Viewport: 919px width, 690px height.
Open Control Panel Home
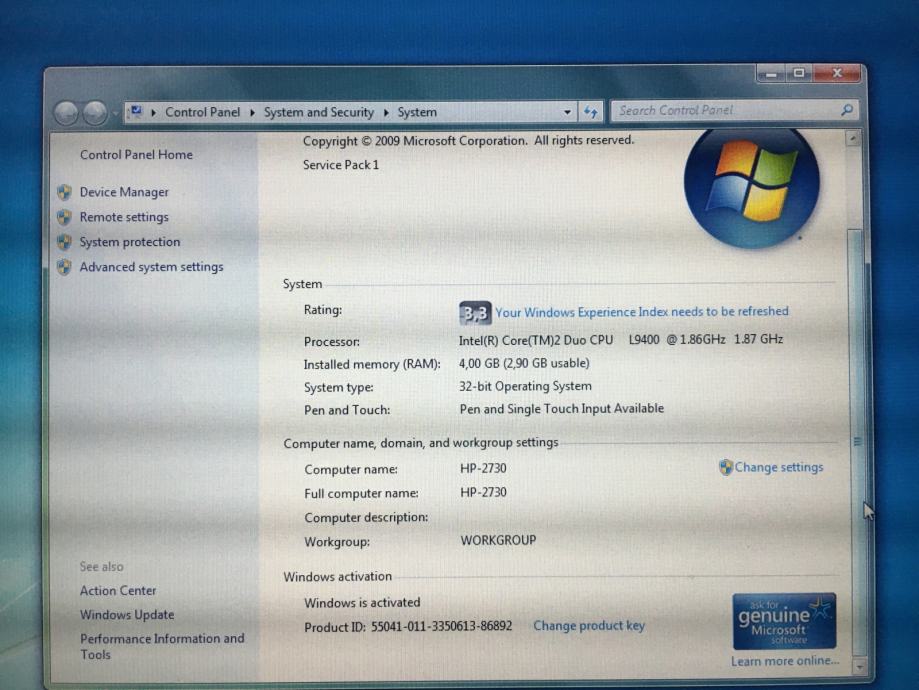click(136, 155)
